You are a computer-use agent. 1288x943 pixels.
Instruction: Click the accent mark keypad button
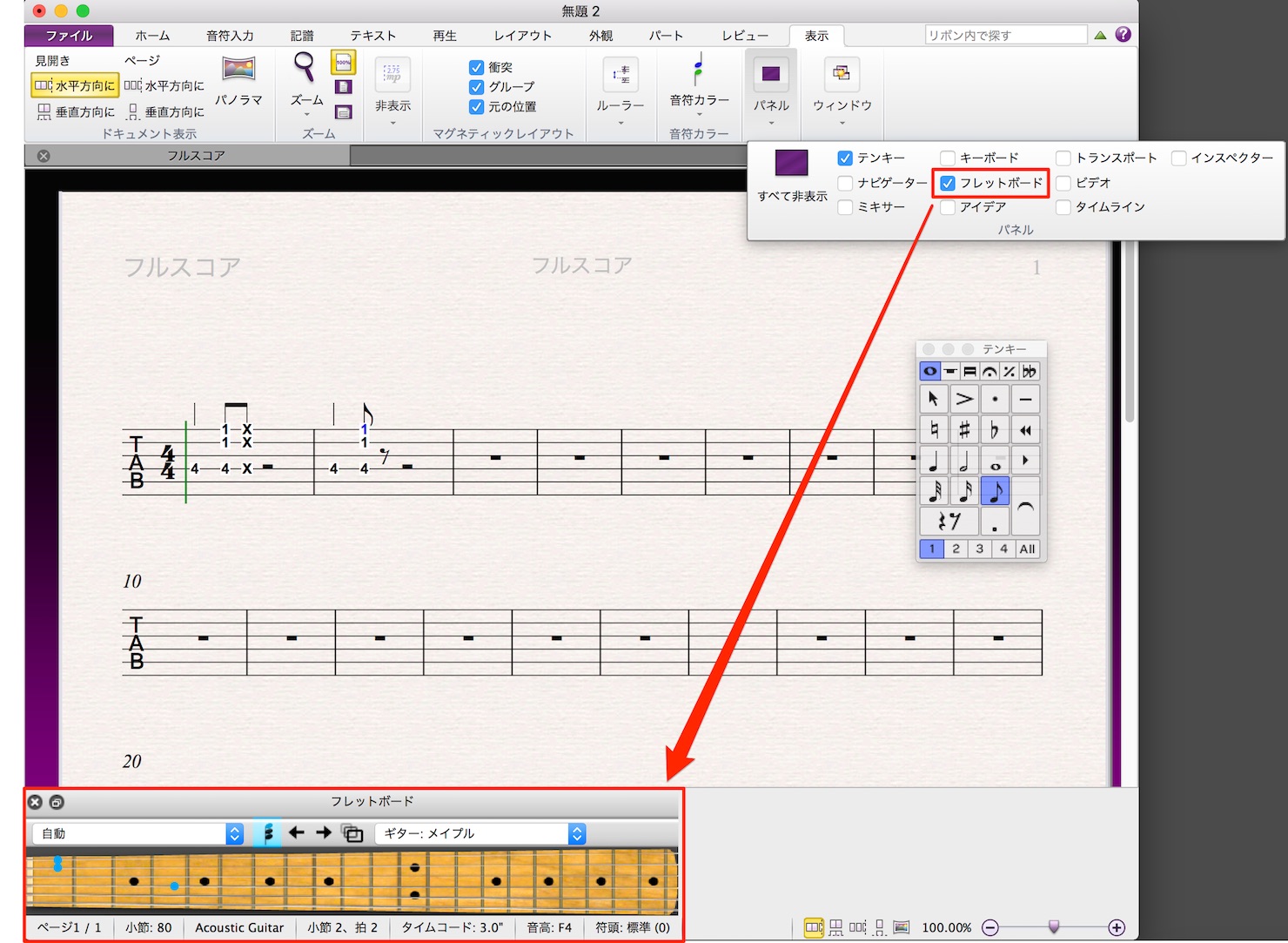[964, 400]
